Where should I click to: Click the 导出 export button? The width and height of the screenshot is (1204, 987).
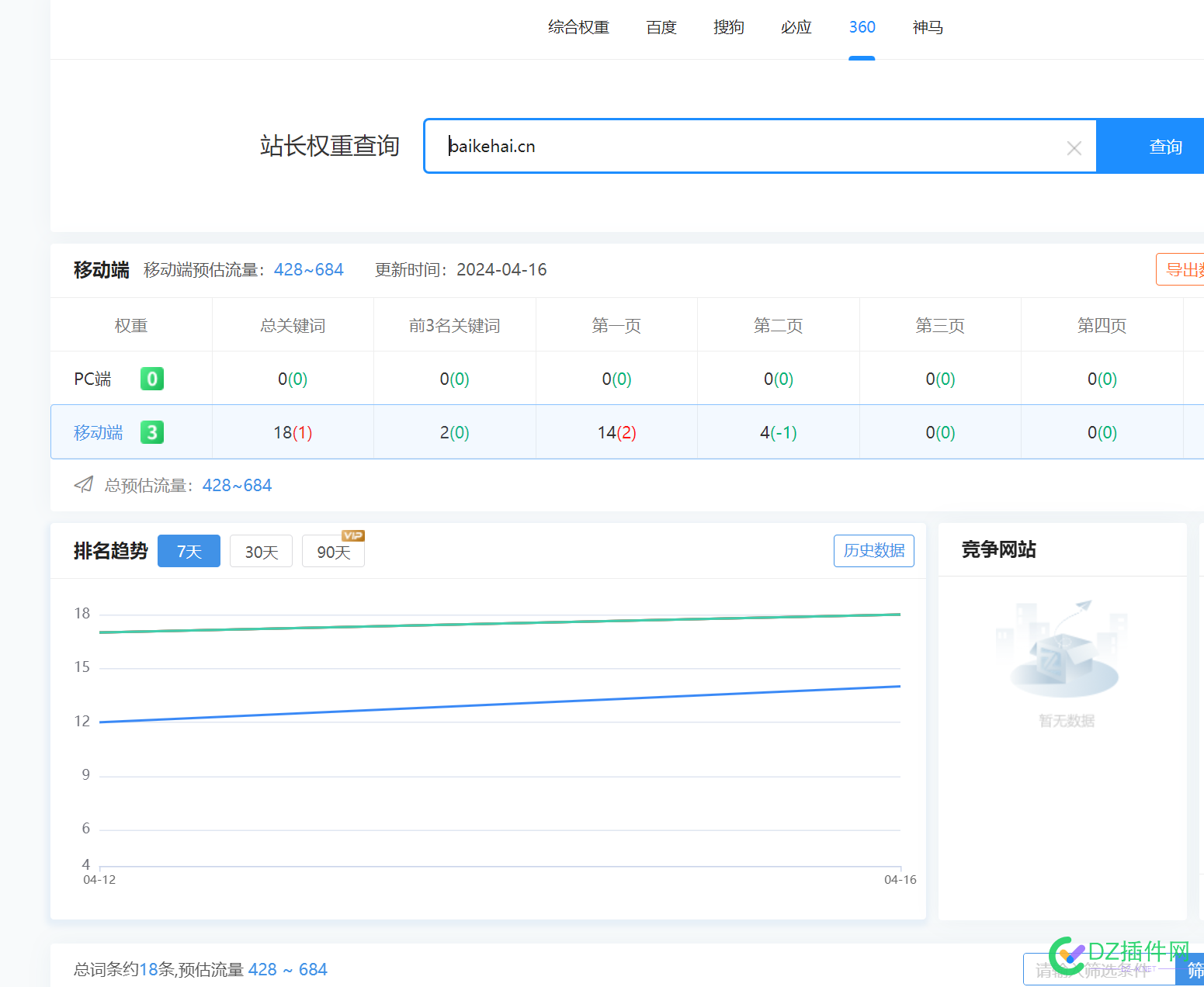[1180, 269]
